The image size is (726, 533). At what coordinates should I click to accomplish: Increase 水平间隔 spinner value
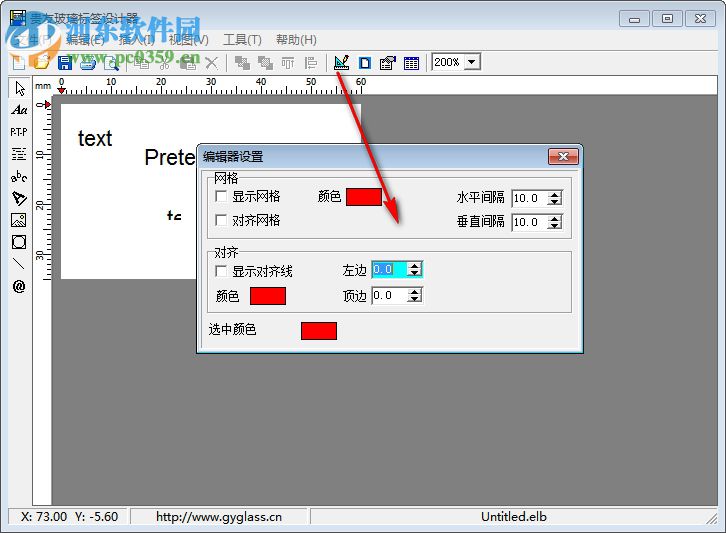[x=554, y=194]
